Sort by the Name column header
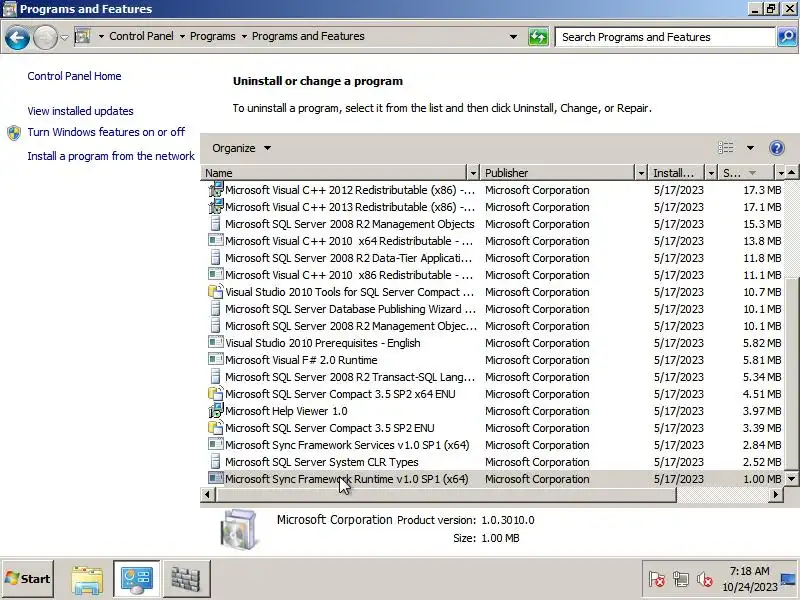800x600 pixels. point(334,173)
